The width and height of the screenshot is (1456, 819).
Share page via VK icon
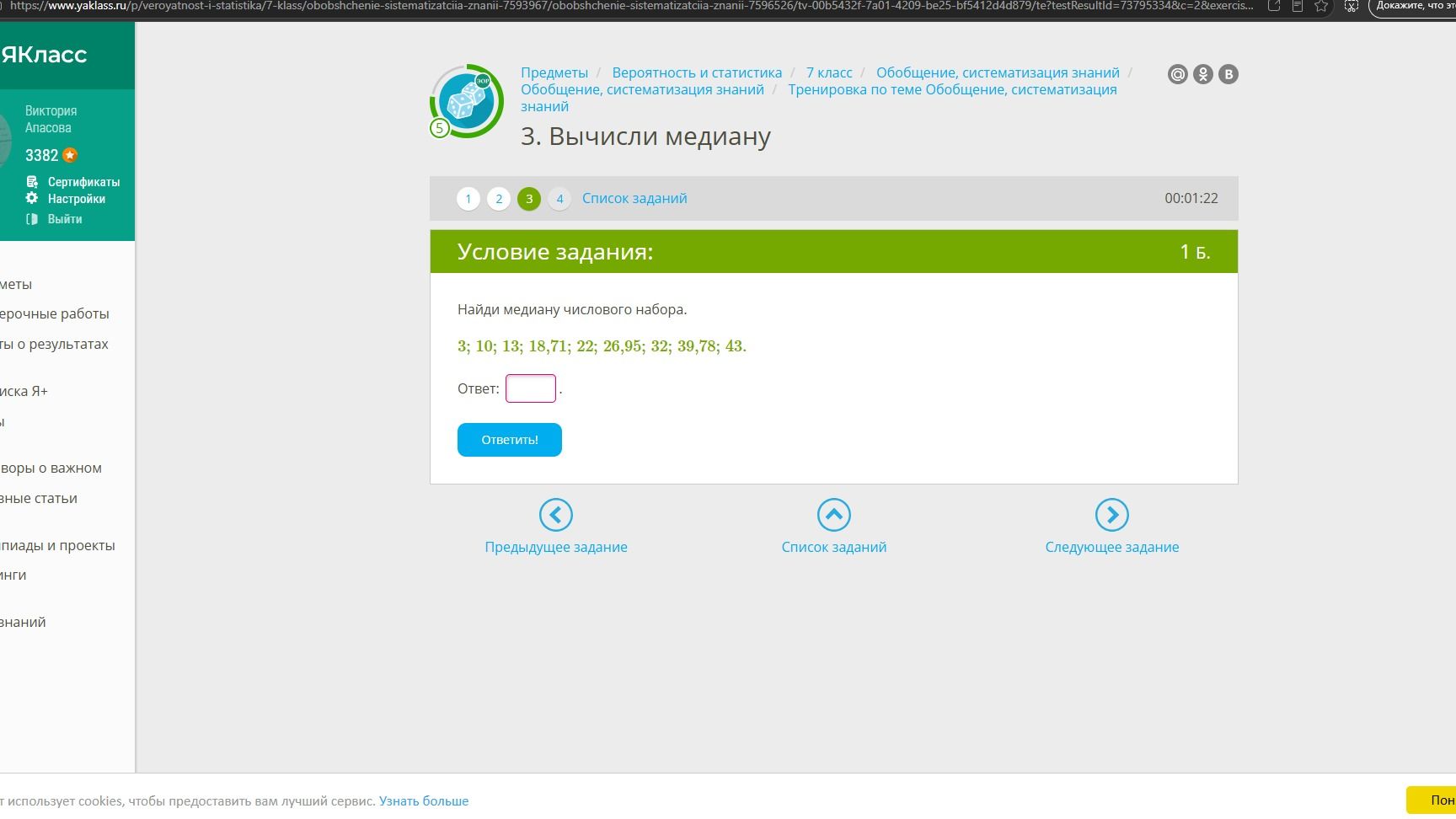[1228, 74]
